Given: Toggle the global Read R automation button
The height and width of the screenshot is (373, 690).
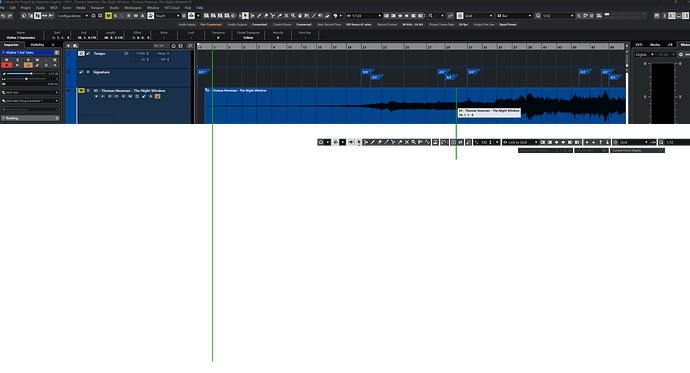Looking at the screenshot, I should pos(128,16).
